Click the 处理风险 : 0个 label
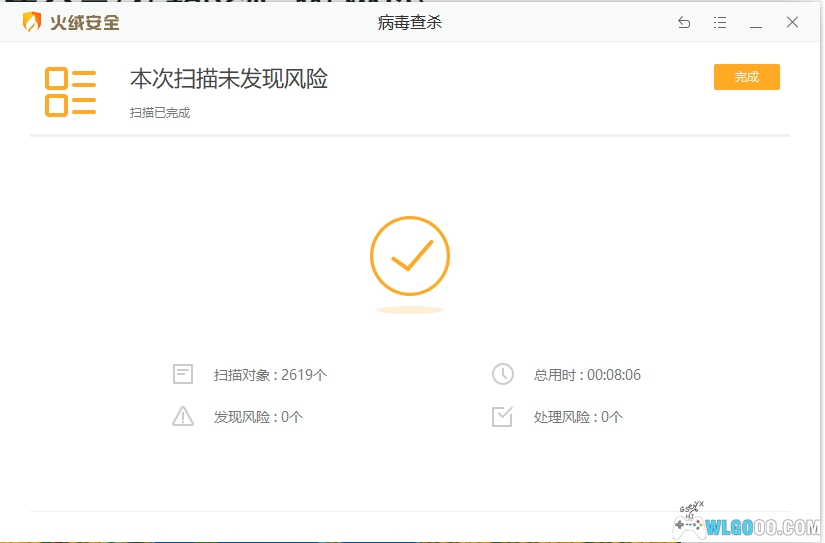 click(x=578, y=417)
